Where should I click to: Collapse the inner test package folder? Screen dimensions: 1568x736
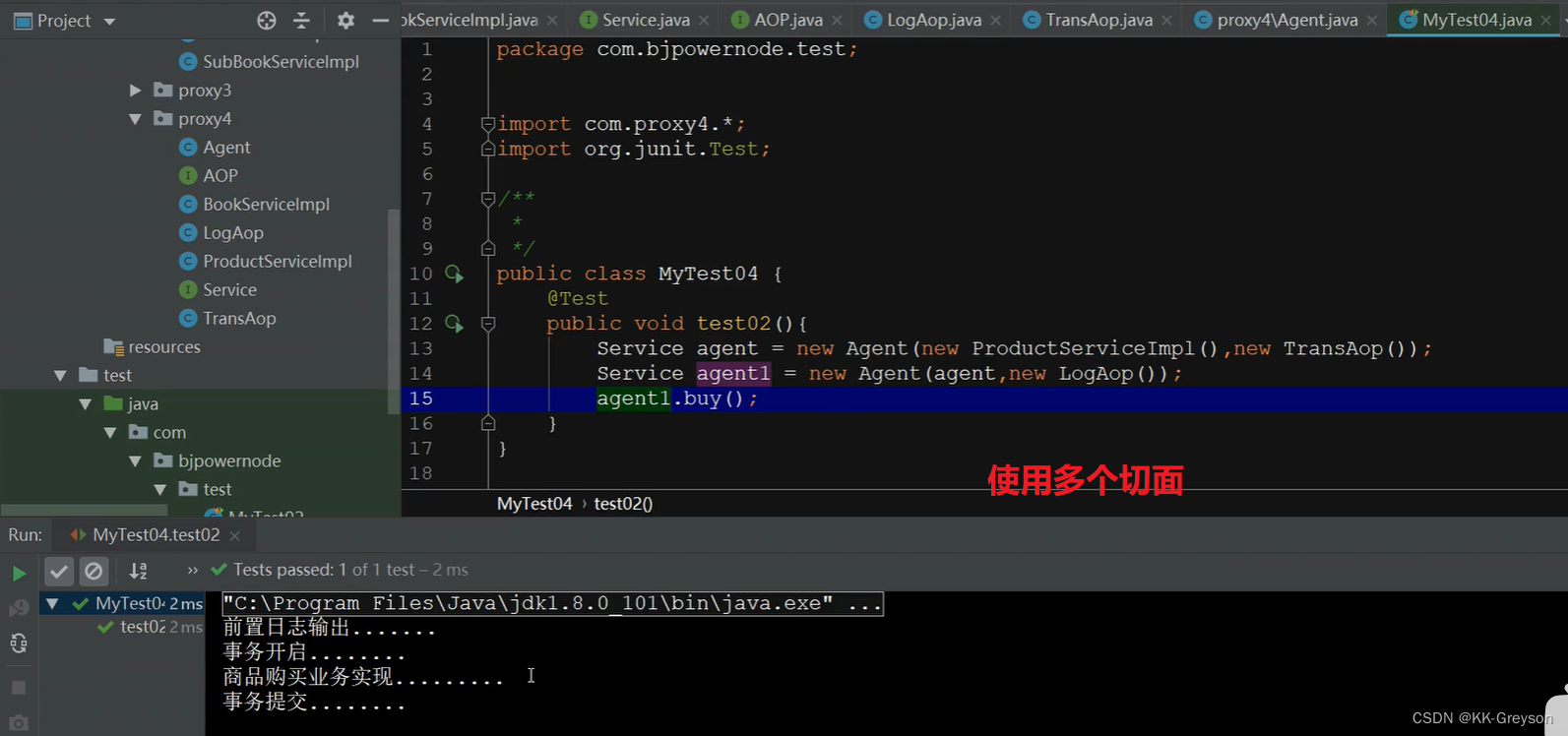[160, 490]
